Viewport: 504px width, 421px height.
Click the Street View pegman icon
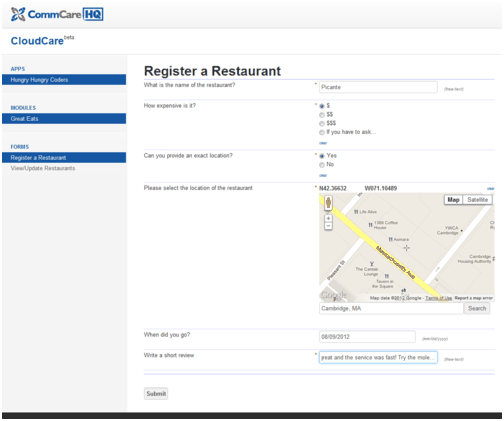point(328,202)
